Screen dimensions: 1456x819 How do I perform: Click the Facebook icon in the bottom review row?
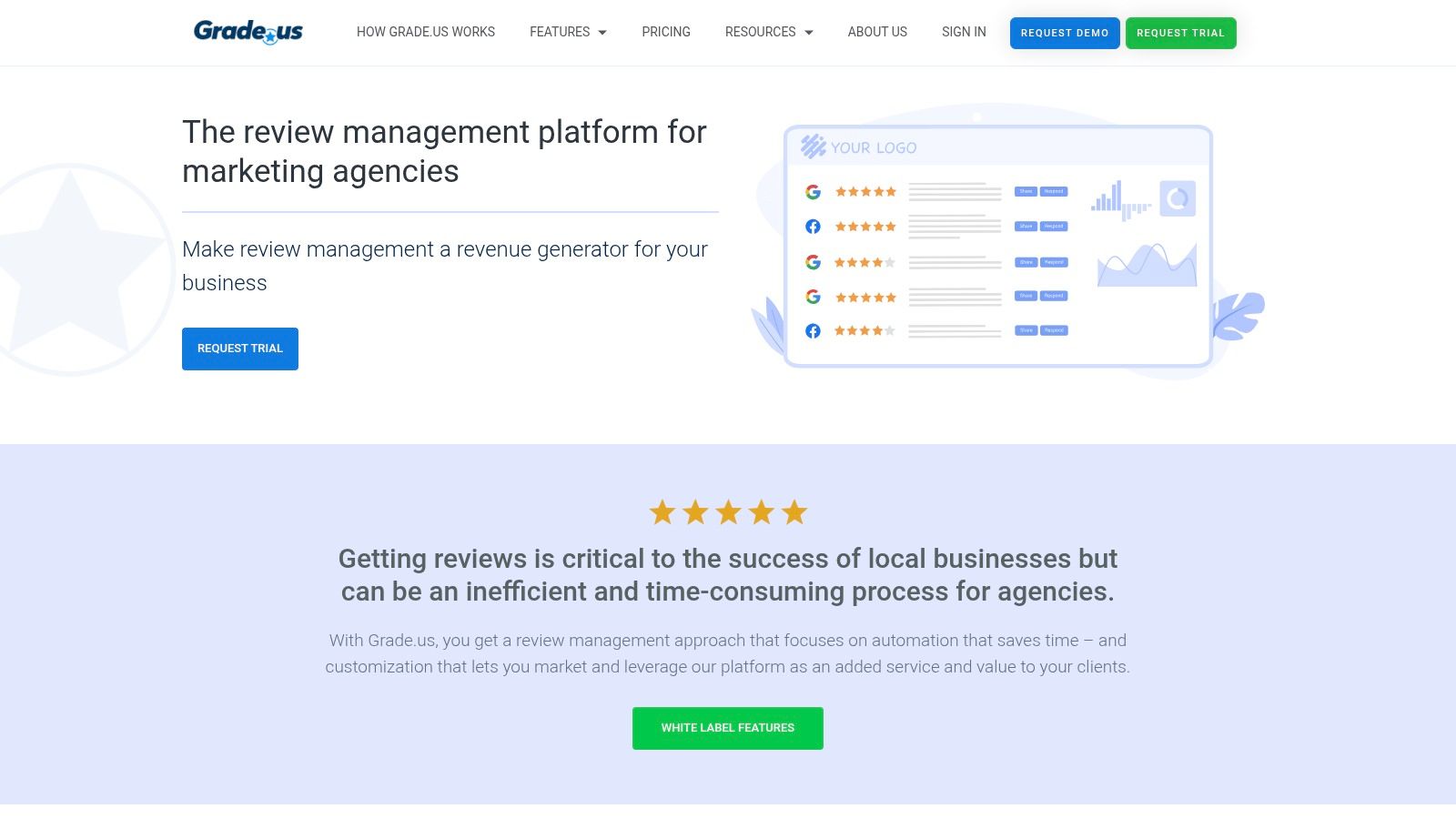pos(813,331)
